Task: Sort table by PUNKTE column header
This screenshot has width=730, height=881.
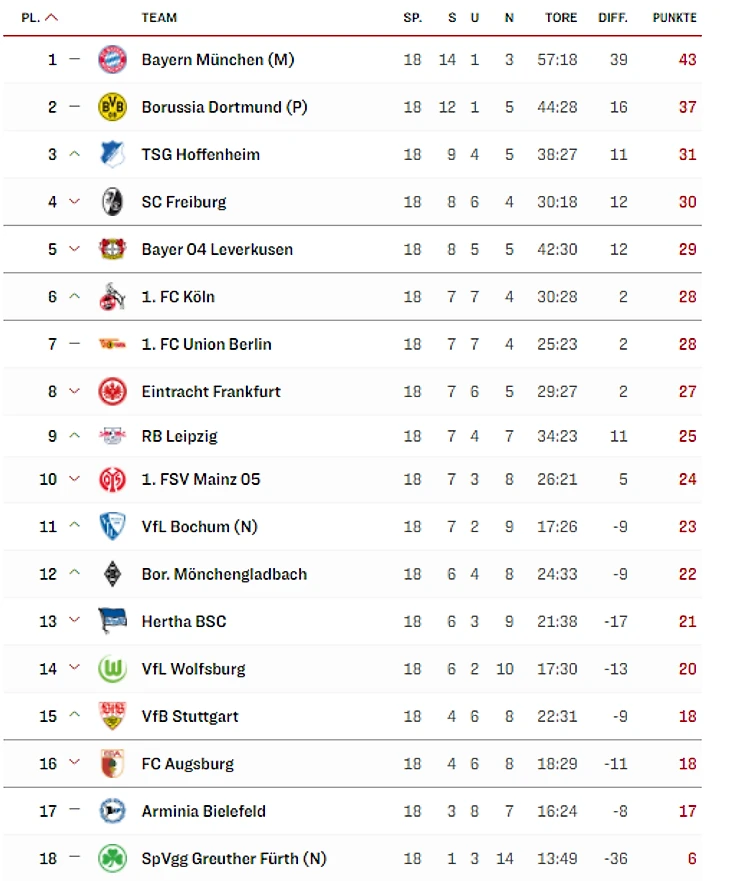Action: (x=674, y=17)
